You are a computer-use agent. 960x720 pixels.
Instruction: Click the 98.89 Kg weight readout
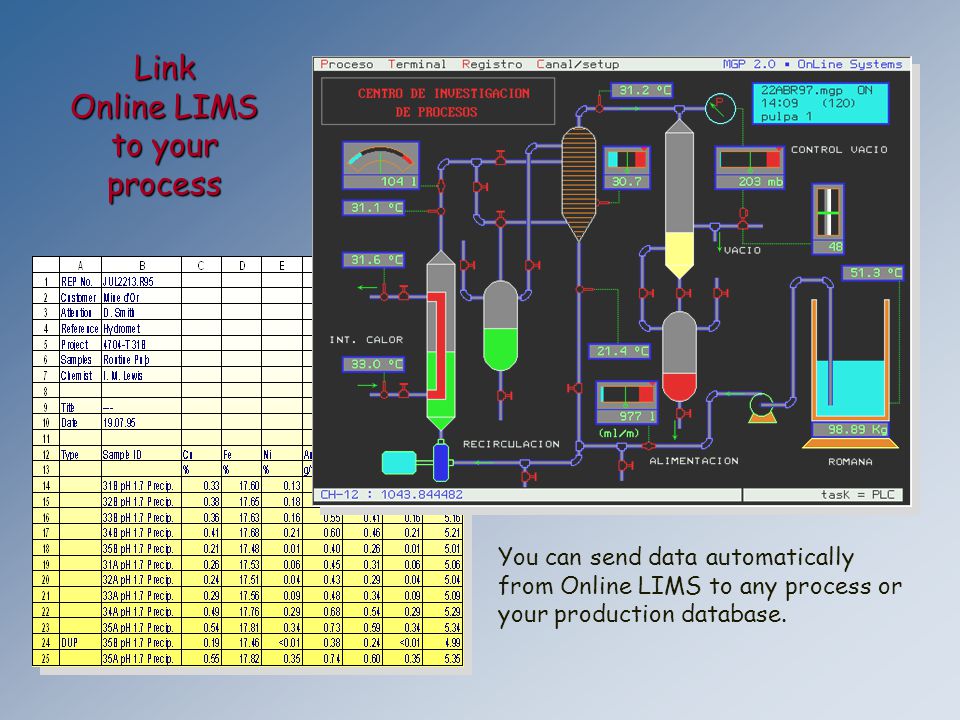[x=850, y=430]
